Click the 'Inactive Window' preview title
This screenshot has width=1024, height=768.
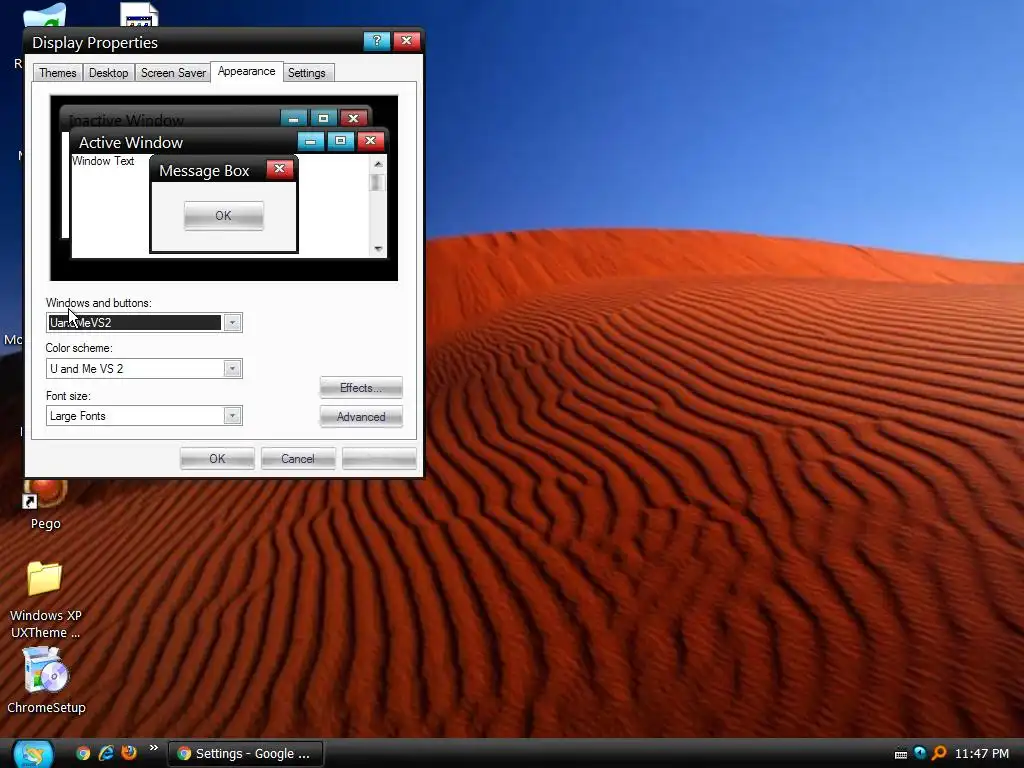click(x=126, y=120)
